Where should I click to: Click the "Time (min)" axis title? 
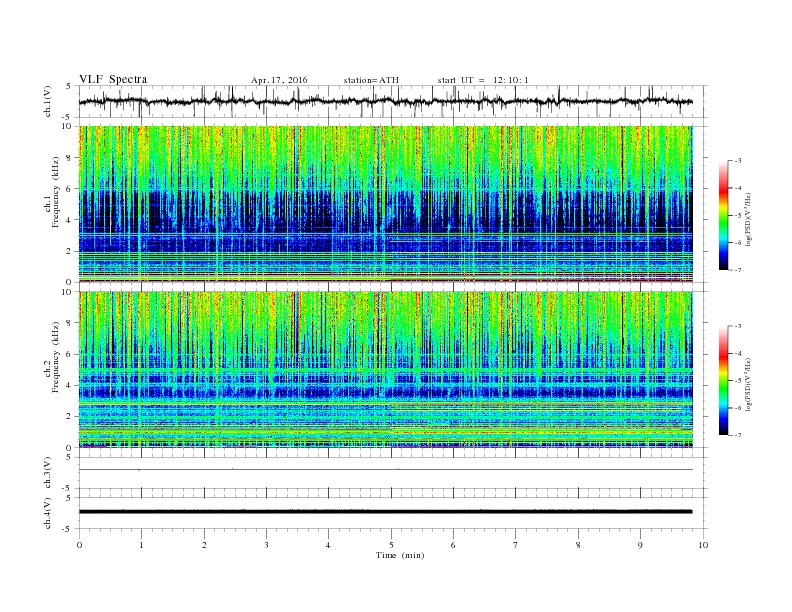[x=400, y=555]
